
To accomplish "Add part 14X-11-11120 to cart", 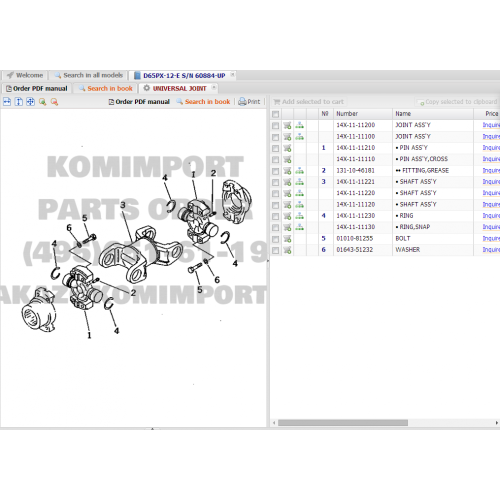I will pyautogui.click(x=287, y=205).
